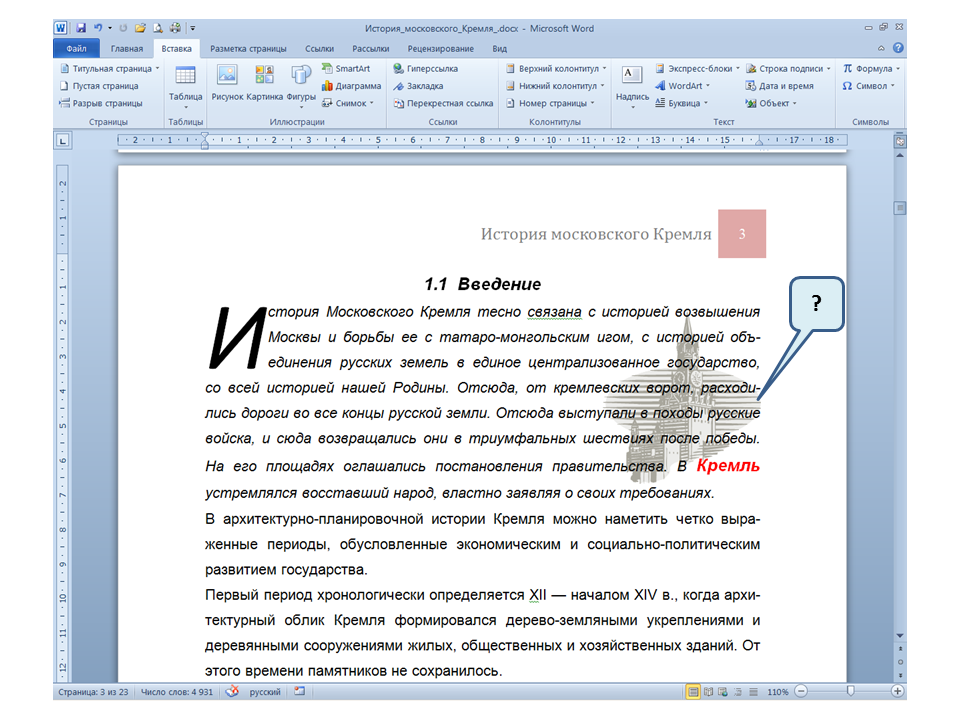Click the spell check status icon

tap(232, 692)
